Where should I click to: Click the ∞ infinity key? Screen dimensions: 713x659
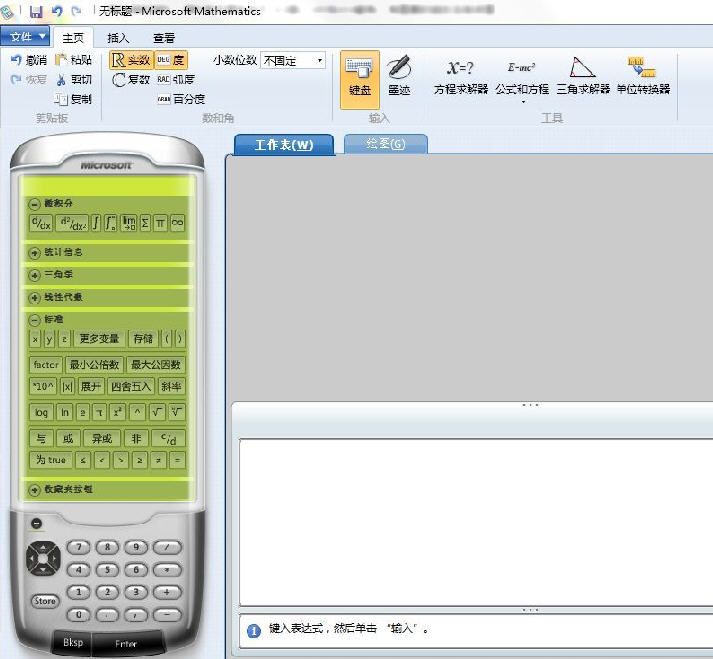[x=177, y=223]
